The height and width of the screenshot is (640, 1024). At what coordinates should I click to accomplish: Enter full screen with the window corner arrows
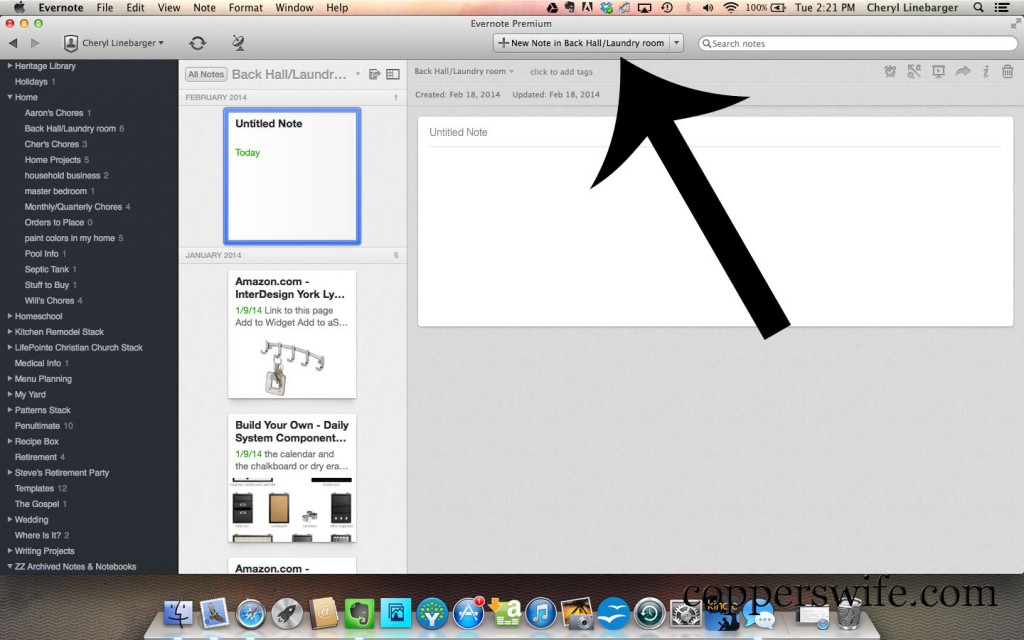coord(1015,24)
